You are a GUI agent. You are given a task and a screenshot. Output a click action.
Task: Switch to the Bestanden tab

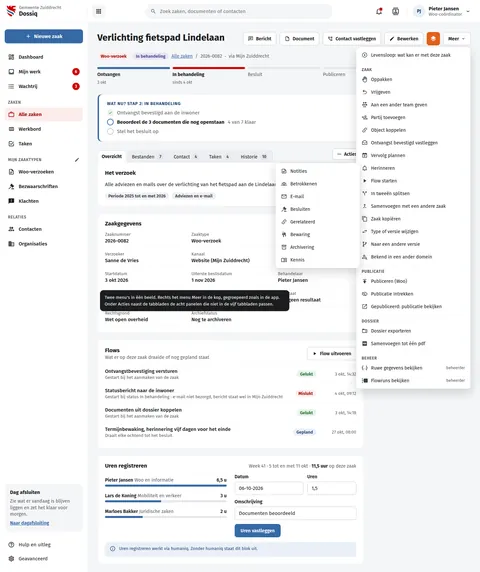pos(147,156)
